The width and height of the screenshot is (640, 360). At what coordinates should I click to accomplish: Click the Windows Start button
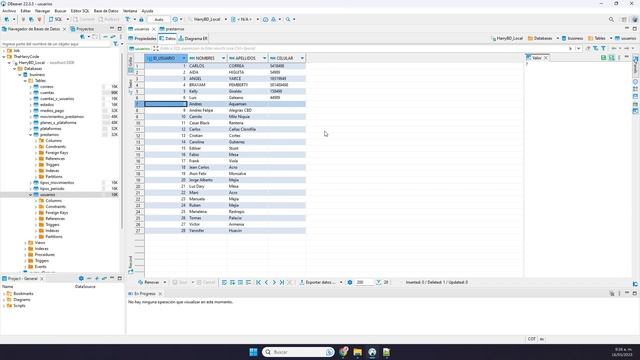coord(253,352)
